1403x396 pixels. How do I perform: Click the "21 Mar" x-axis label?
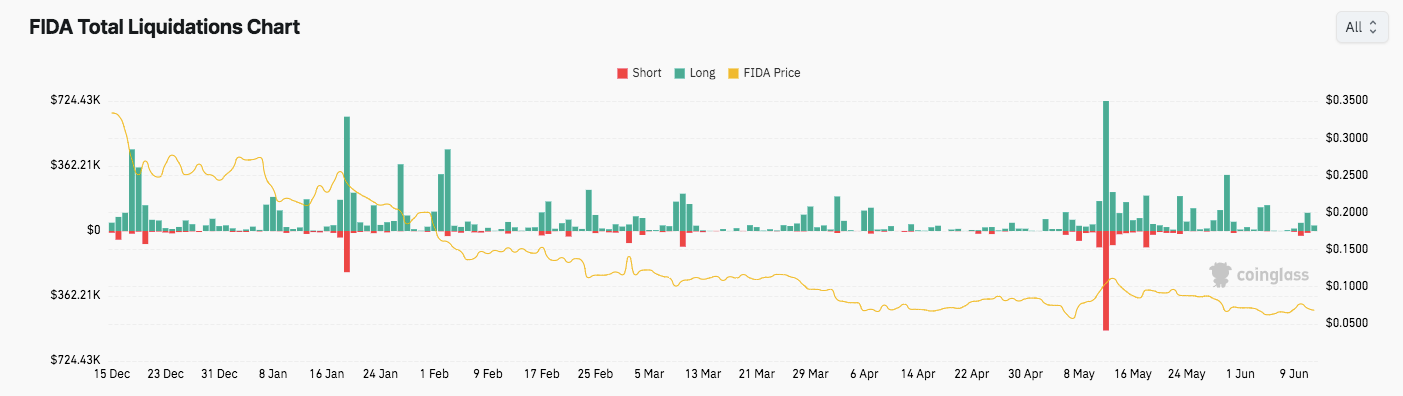[757, 374]
